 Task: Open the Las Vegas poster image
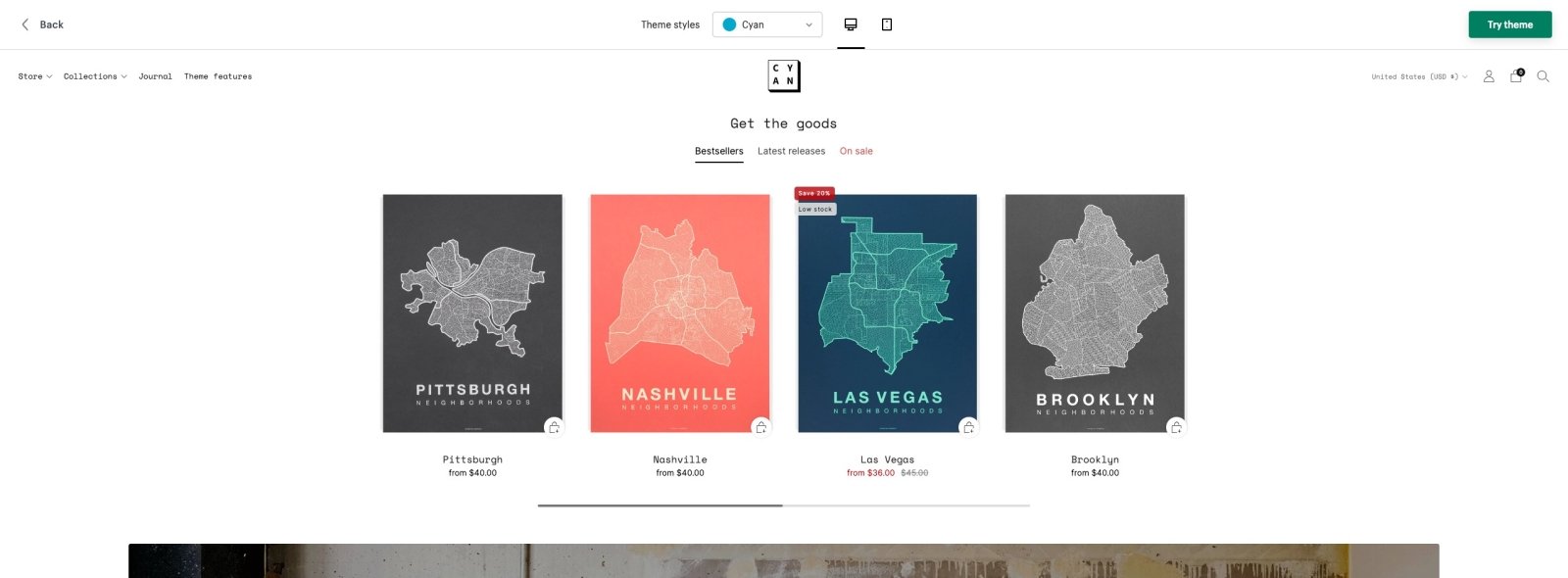pos(887,313)
